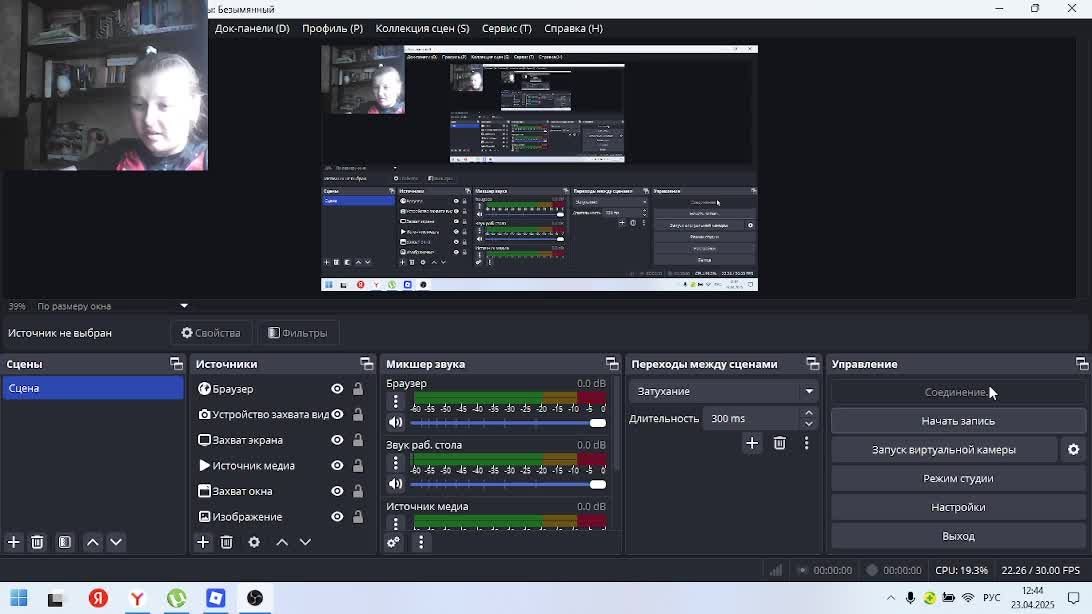
Task: Adjust Браузер volume slider
Action: pyautogui.click(x=508, y=423)
